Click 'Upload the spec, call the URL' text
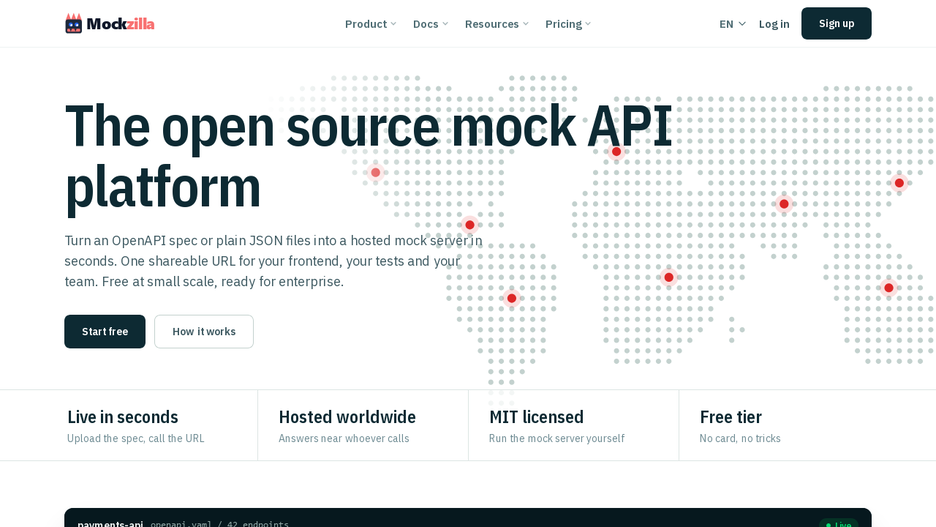Image resolution: width=936 pixels, height=527 pixels. (136, 438)
